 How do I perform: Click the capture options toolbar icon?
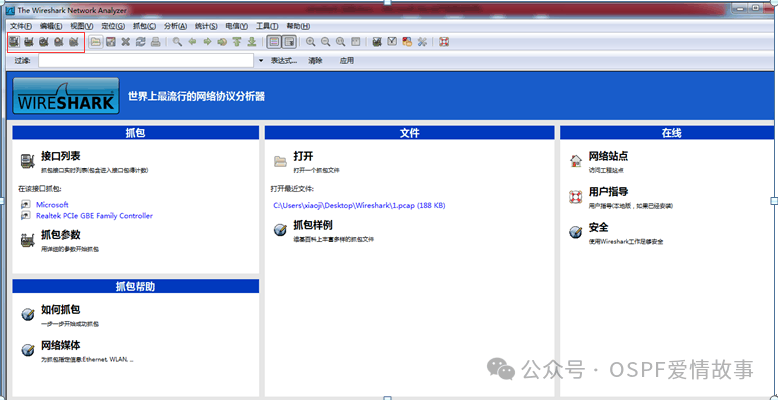pos(29,42)
